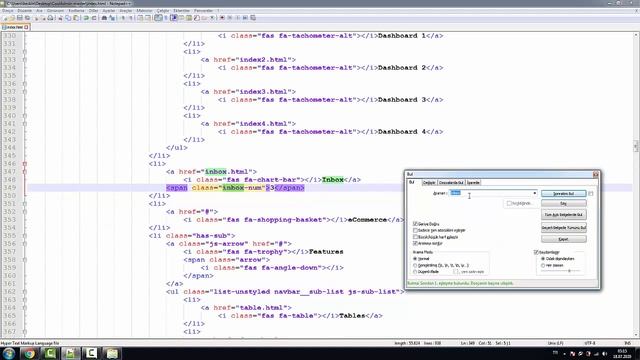
Task: Open Chrome from the Windows taskbar
Action: 29,353
